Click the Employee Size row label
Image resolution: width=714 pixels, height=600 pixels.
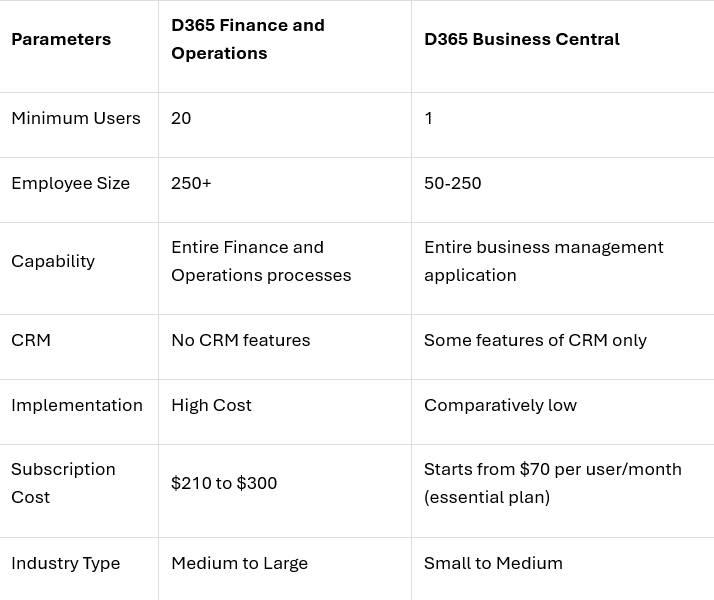pyautogui.click(x=71, y=183)
